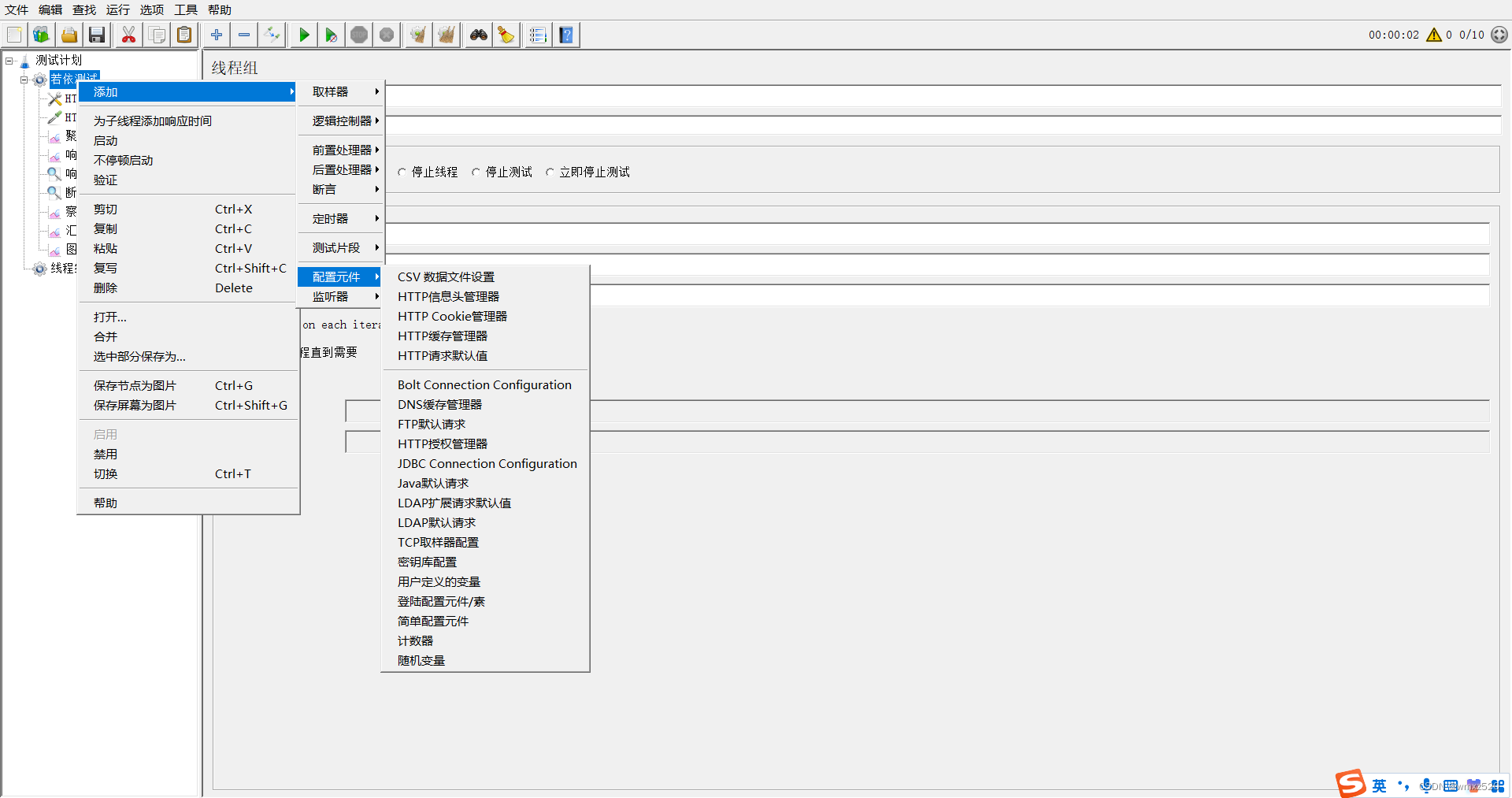Select the 停止线程 radio button
Viewport: 1512px width, 798px height.
[x=402, y=172]
